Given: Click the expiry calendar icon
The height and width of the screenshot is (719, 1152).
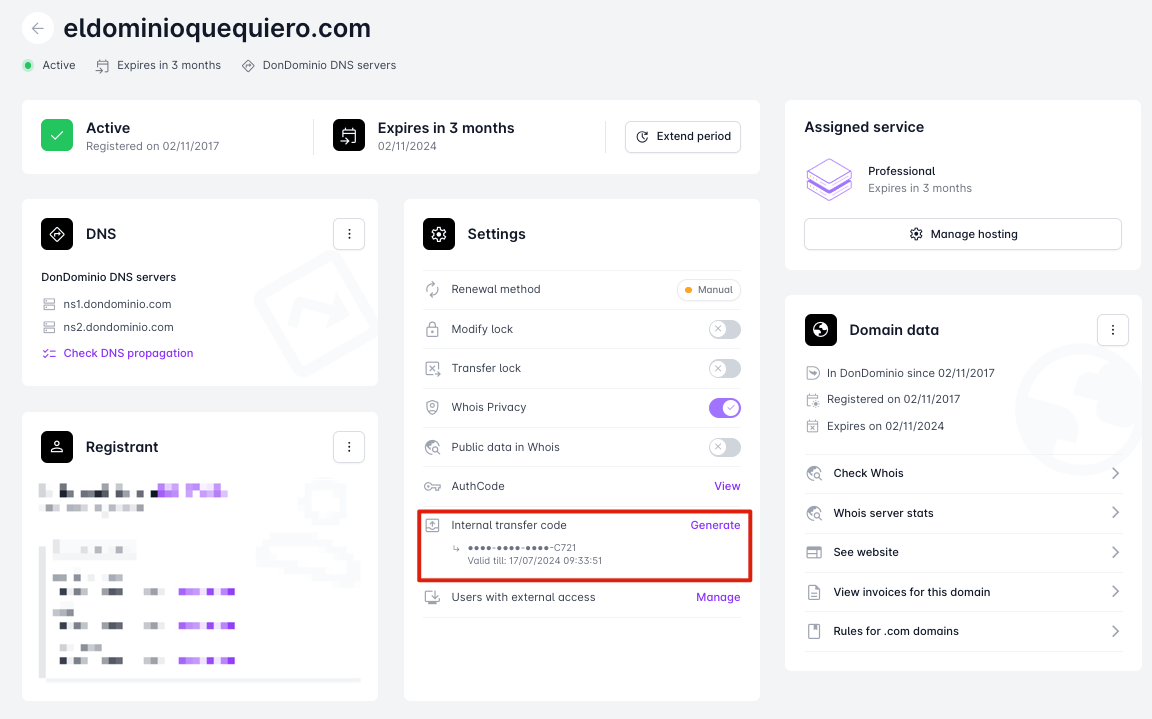Looking at the screenshot, I should point(349,135).
